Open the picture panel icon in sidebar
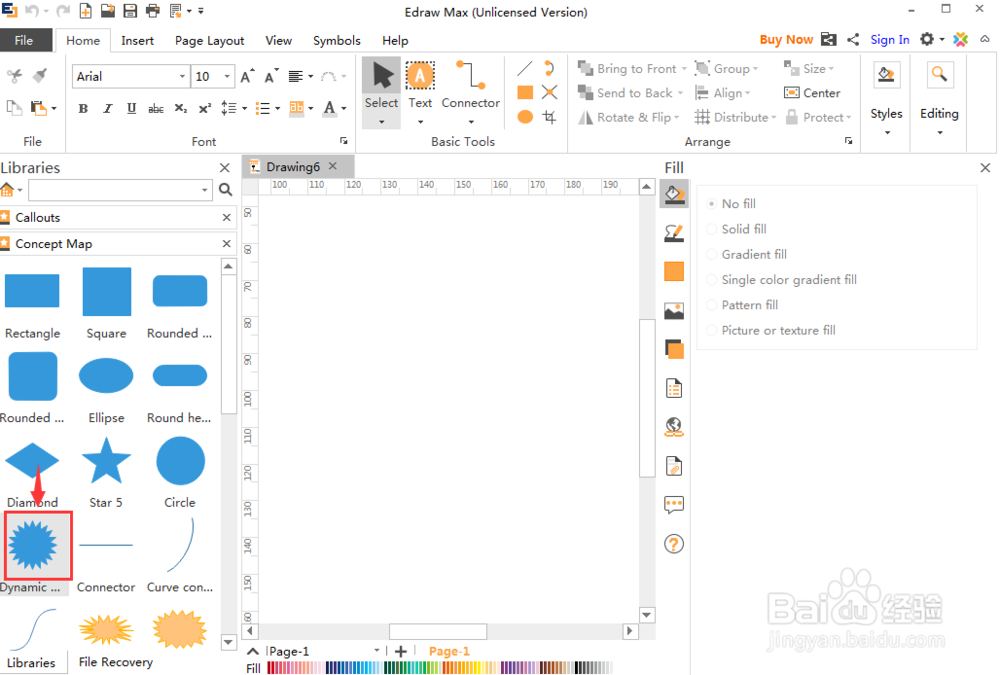 pos(674,311)
